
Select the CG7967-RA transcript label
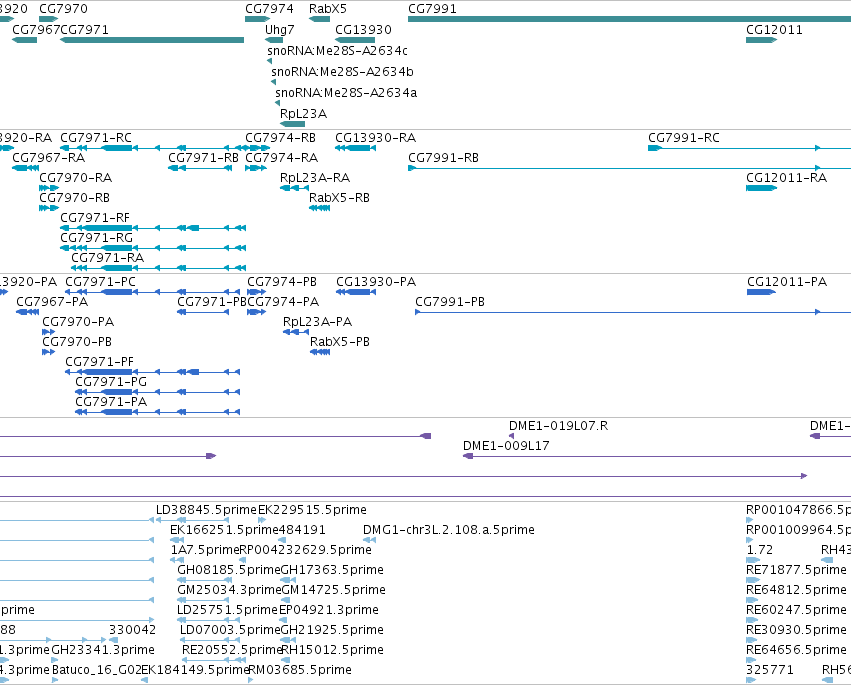[48, 158]
